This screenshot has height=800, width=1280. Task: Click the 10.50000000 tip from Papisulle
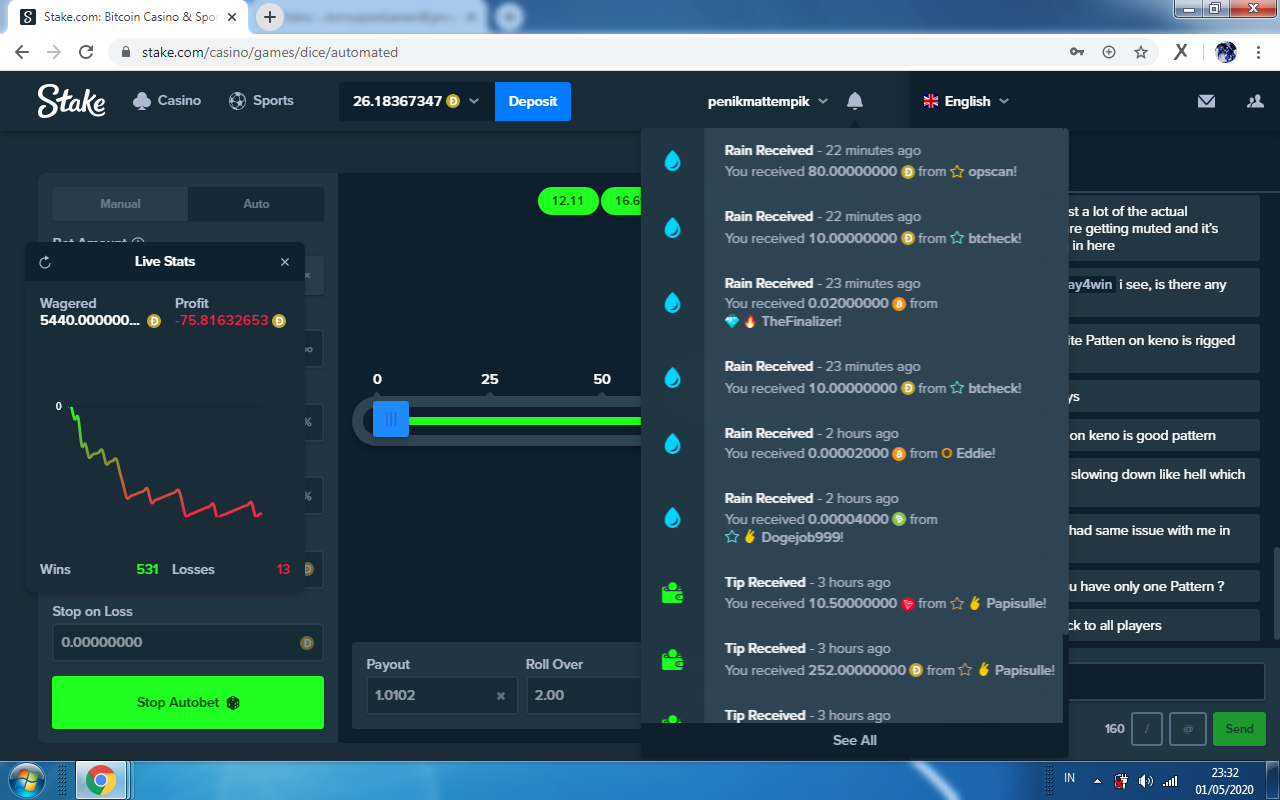click(853, 593)
